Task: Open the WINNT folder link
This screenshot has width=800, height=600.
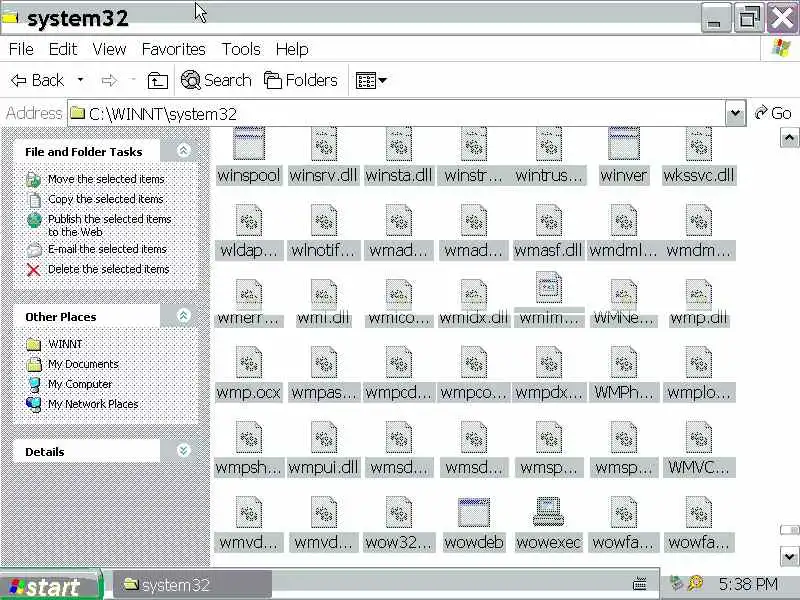Action: (x=65, y=344)
